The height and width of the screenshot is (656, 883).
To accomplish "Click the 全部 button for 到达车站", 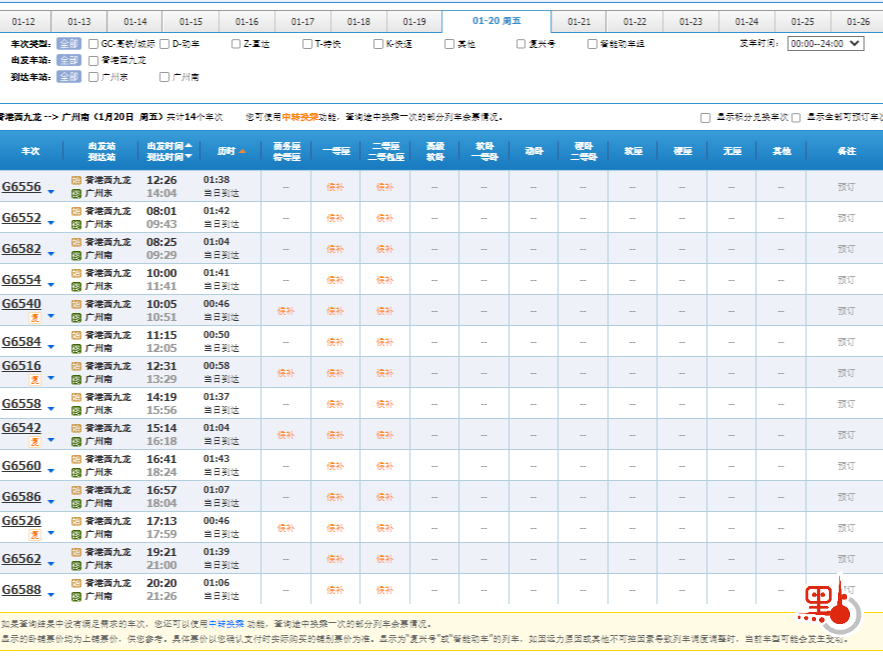I will point(69,77).
